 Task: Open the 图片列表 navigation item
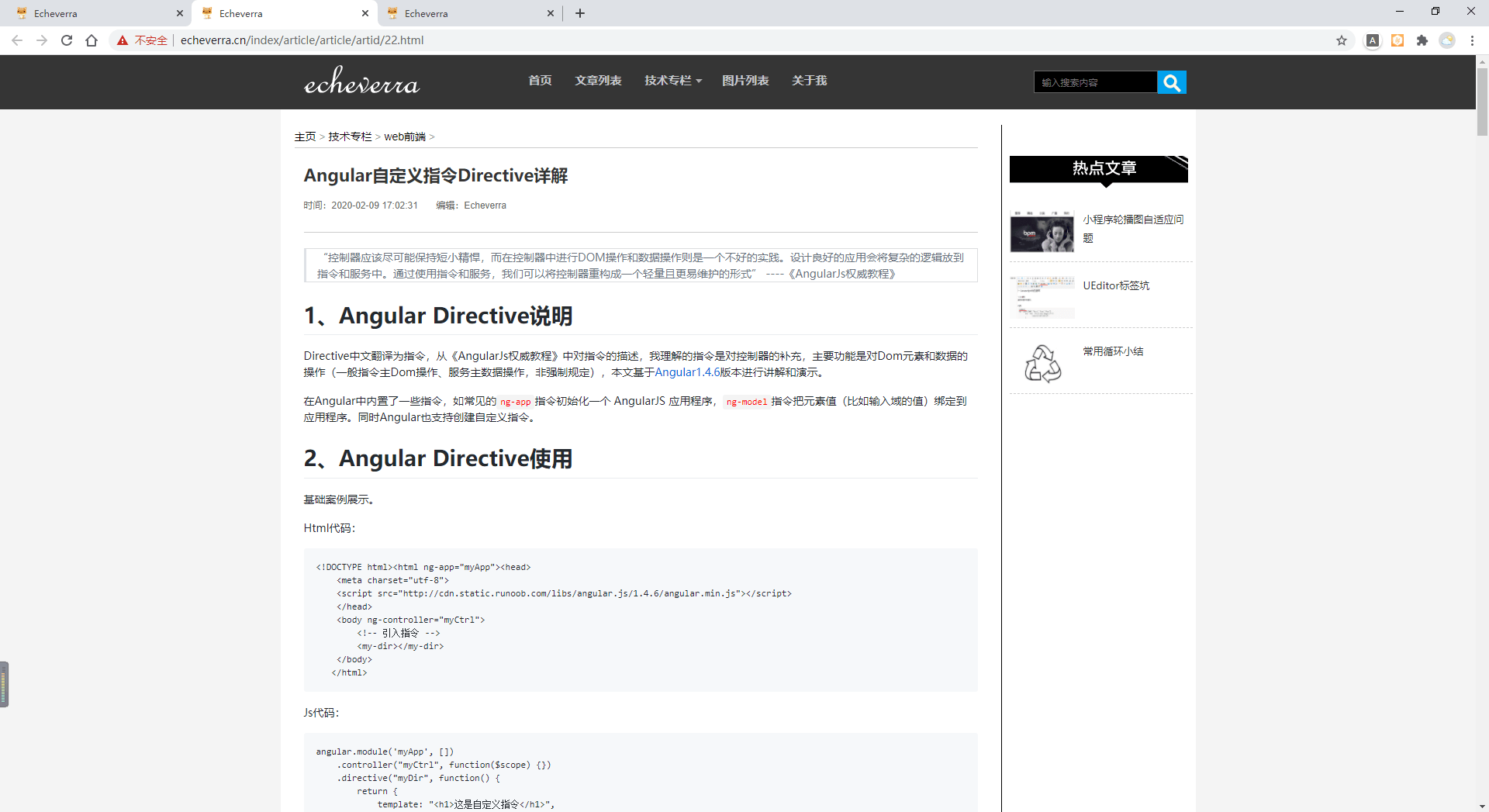(x=745, y=81)
